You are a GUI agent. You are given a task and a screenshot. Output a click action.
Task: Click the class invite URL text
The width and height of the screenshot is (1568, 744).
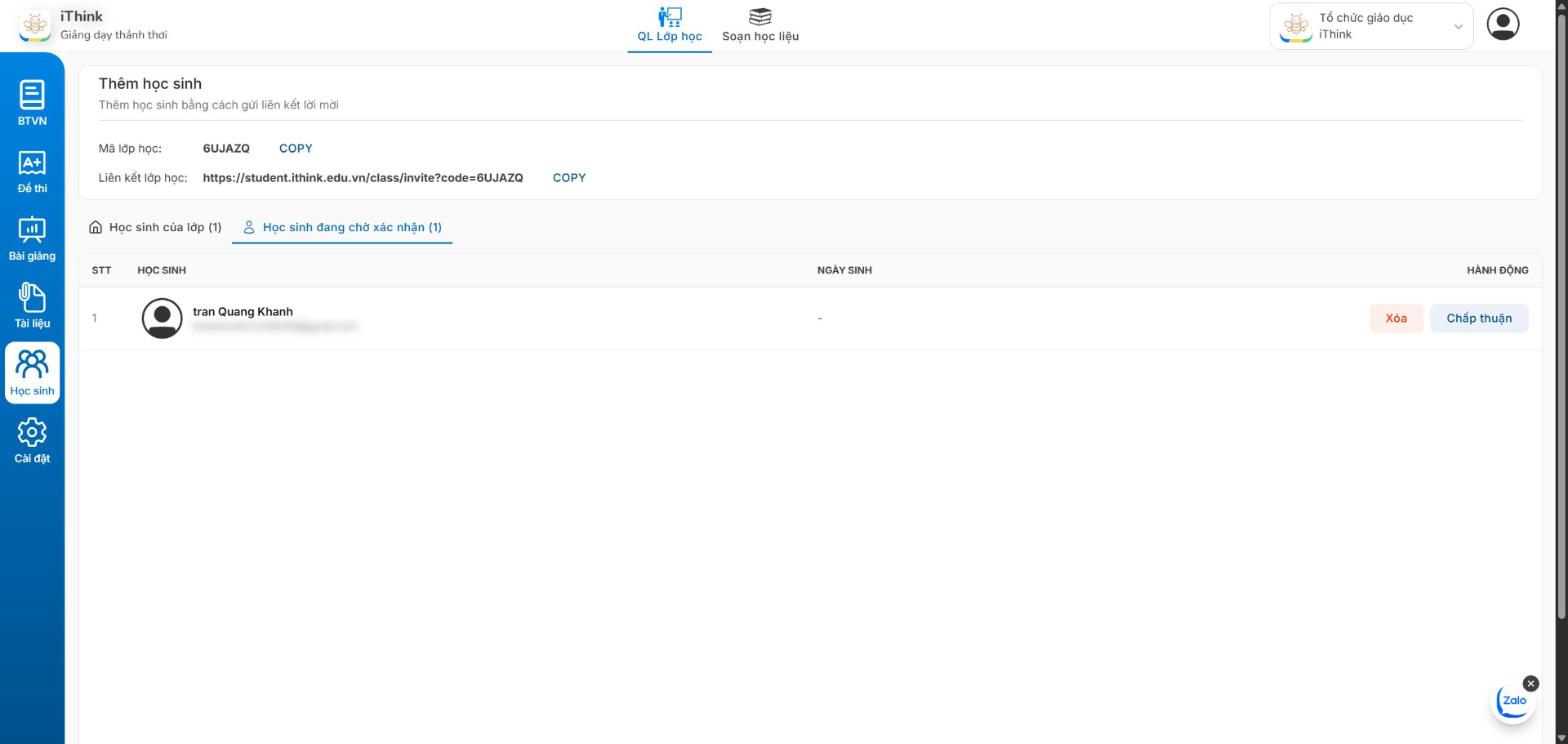(363, 178)
